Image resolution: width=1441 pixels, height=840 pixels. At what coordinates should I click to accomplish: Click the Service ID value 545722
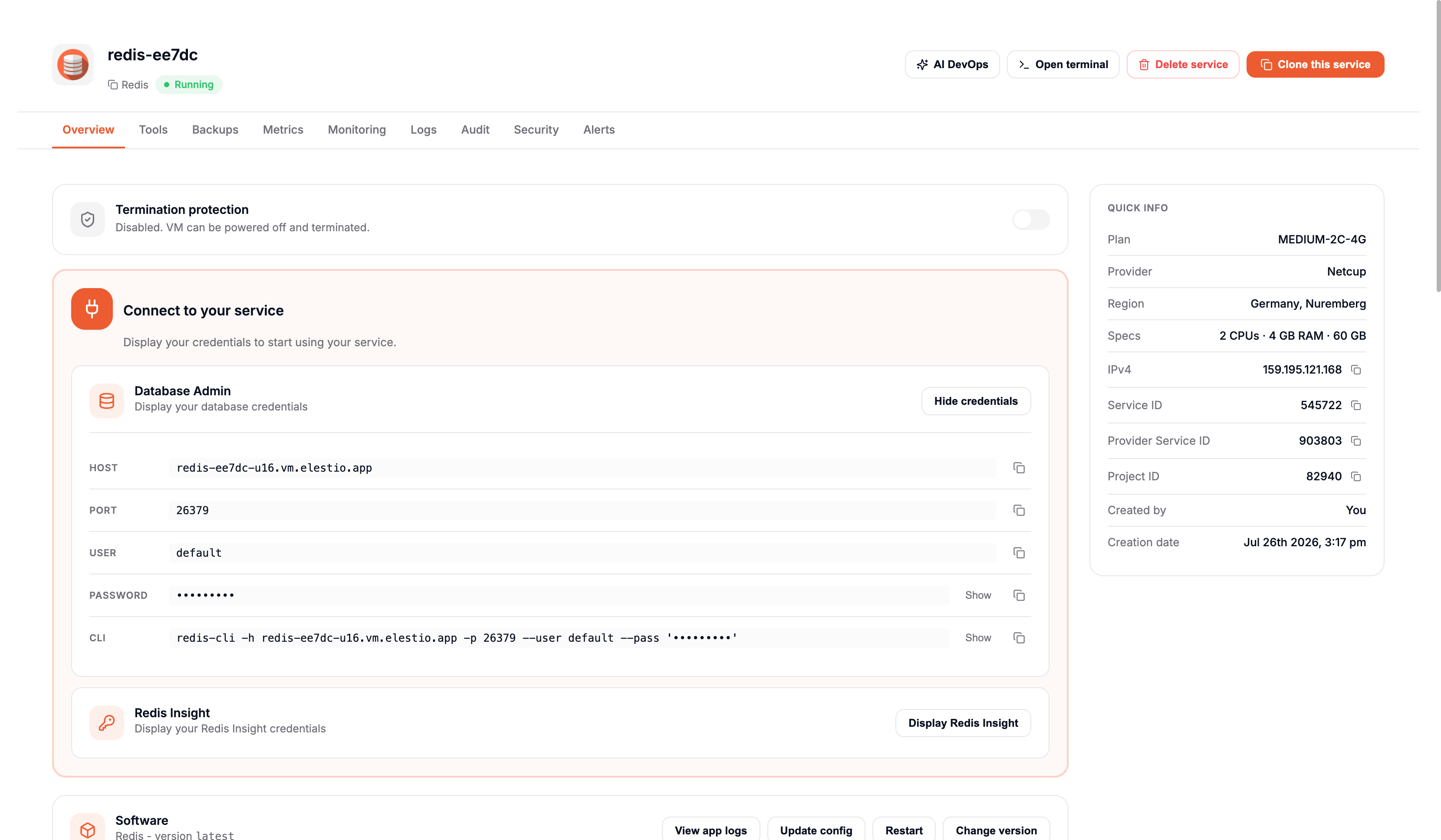1321,405
